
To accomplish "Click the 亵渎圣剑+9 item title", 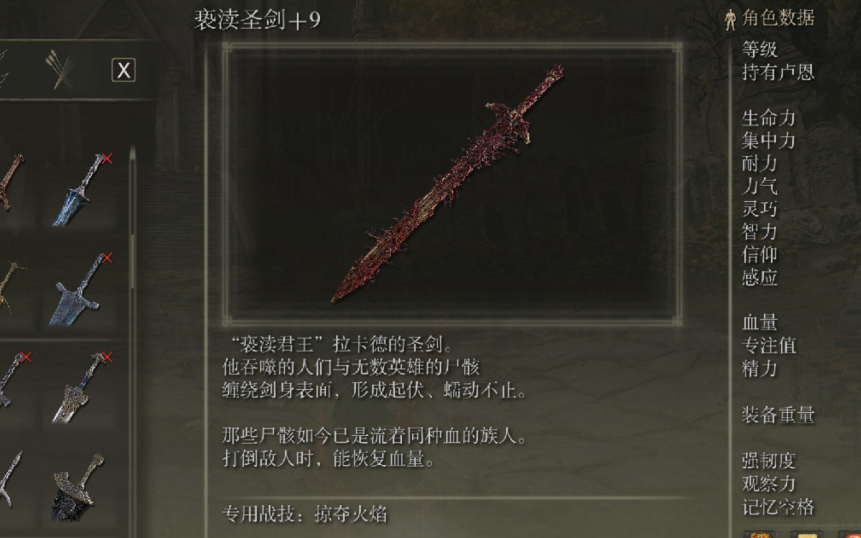I will pos(257,20).
